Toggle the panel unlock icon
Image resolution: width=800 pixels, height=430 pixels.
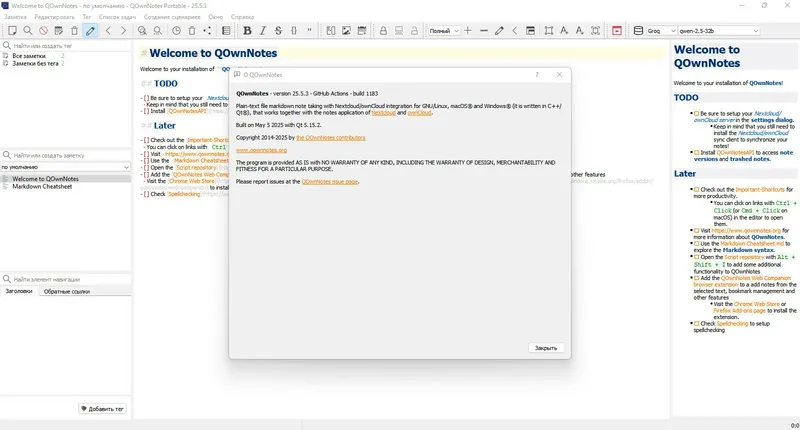531,31
